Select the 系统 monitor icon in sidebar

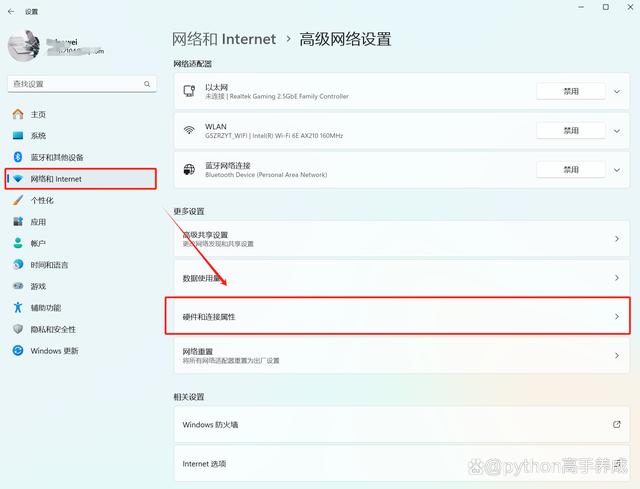point(18,136)
